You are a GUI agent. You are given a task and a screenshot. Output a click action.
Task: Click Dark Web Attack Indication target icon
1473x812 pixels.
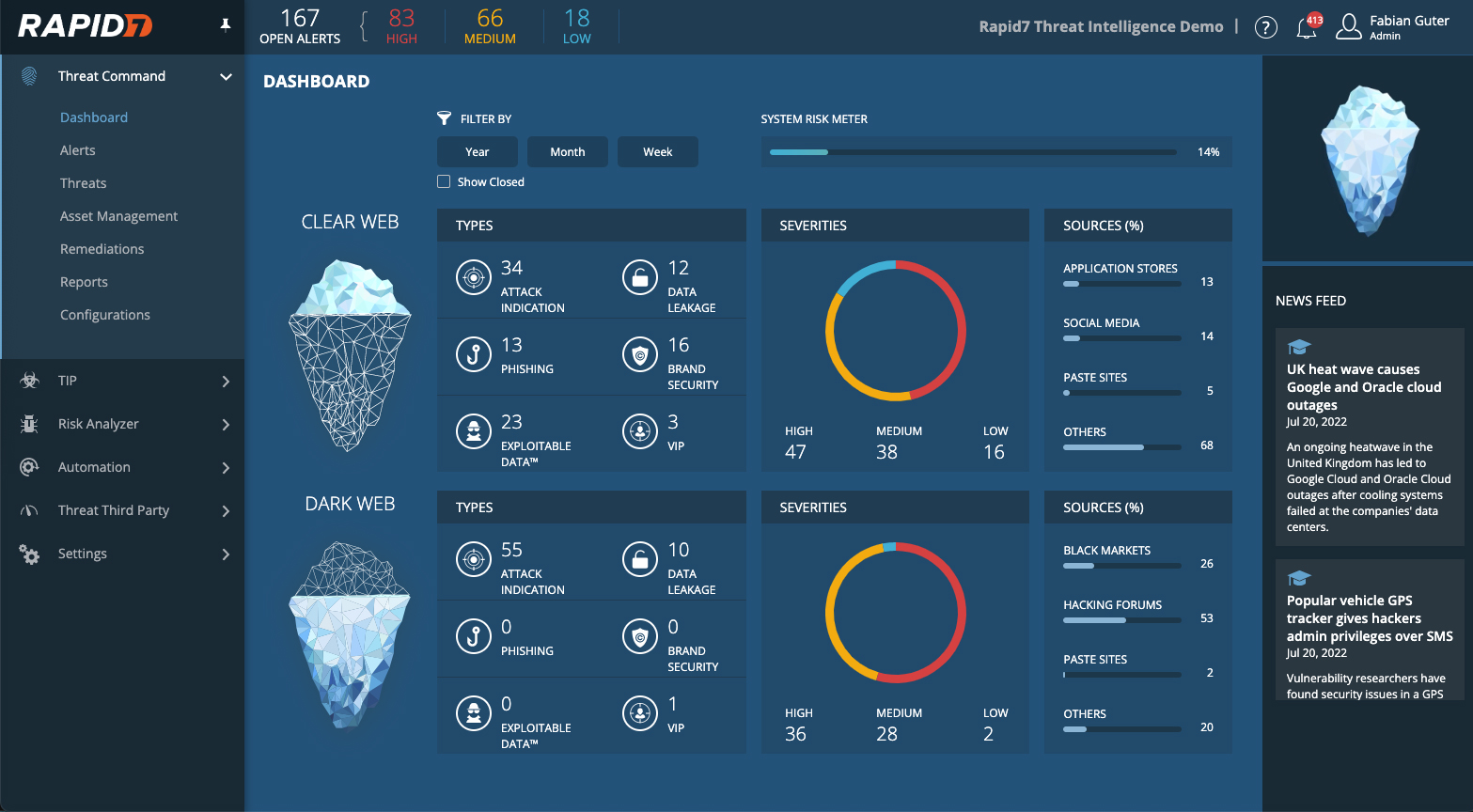coord(474,559)
